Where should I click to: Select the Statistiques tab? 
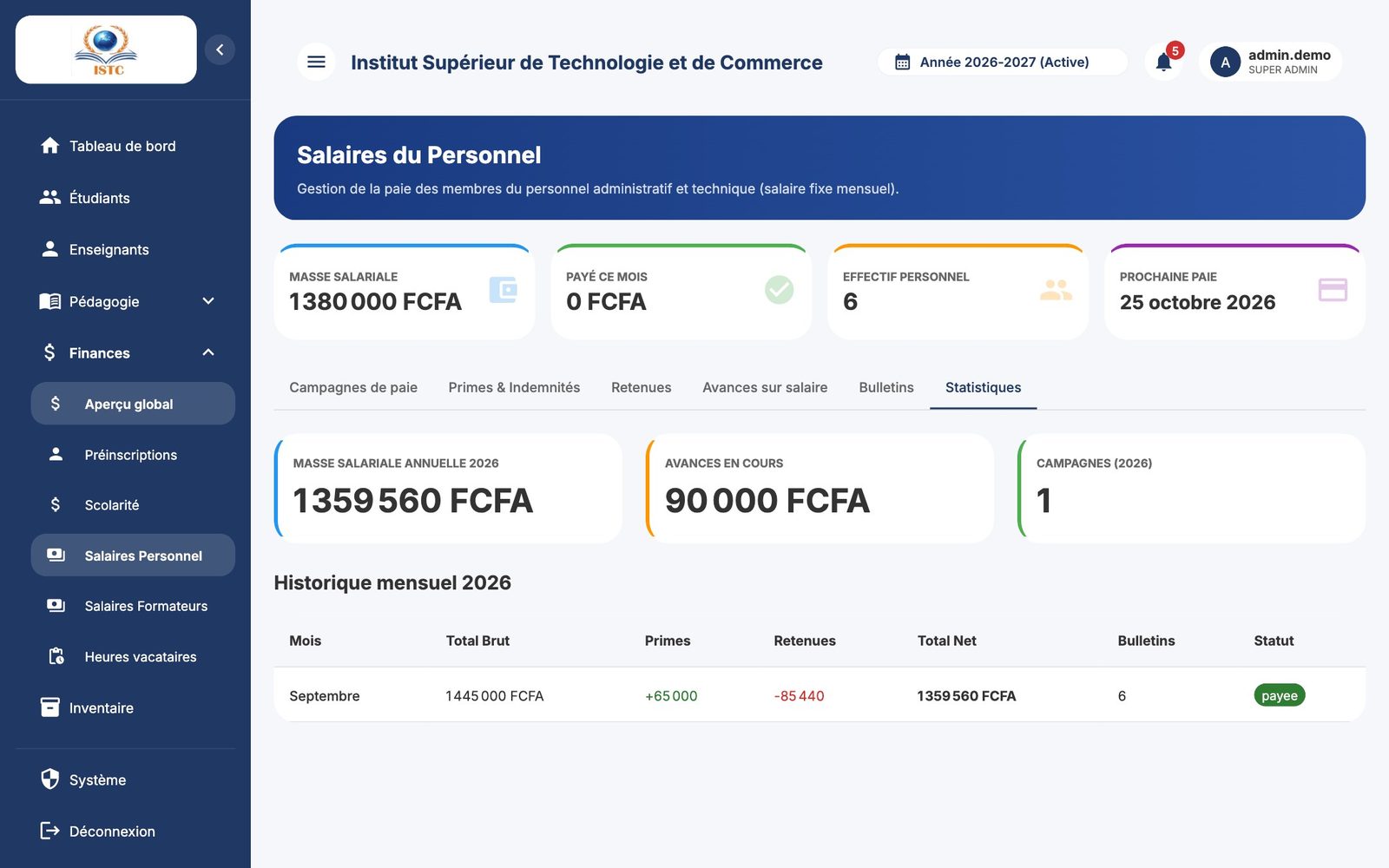click(x=983, y=387)
